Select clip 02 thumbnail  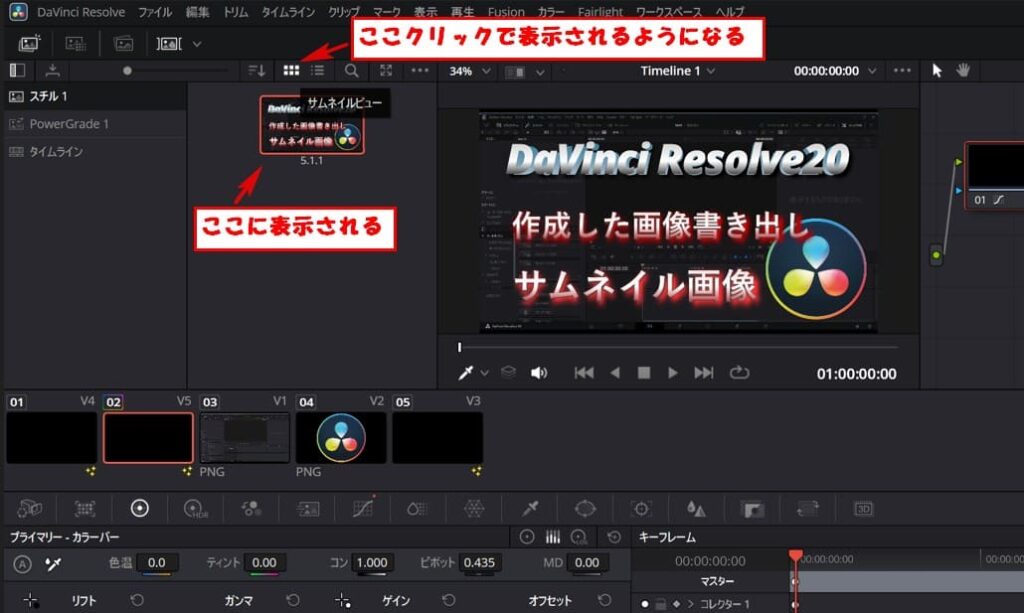click(x=148, y=437)
